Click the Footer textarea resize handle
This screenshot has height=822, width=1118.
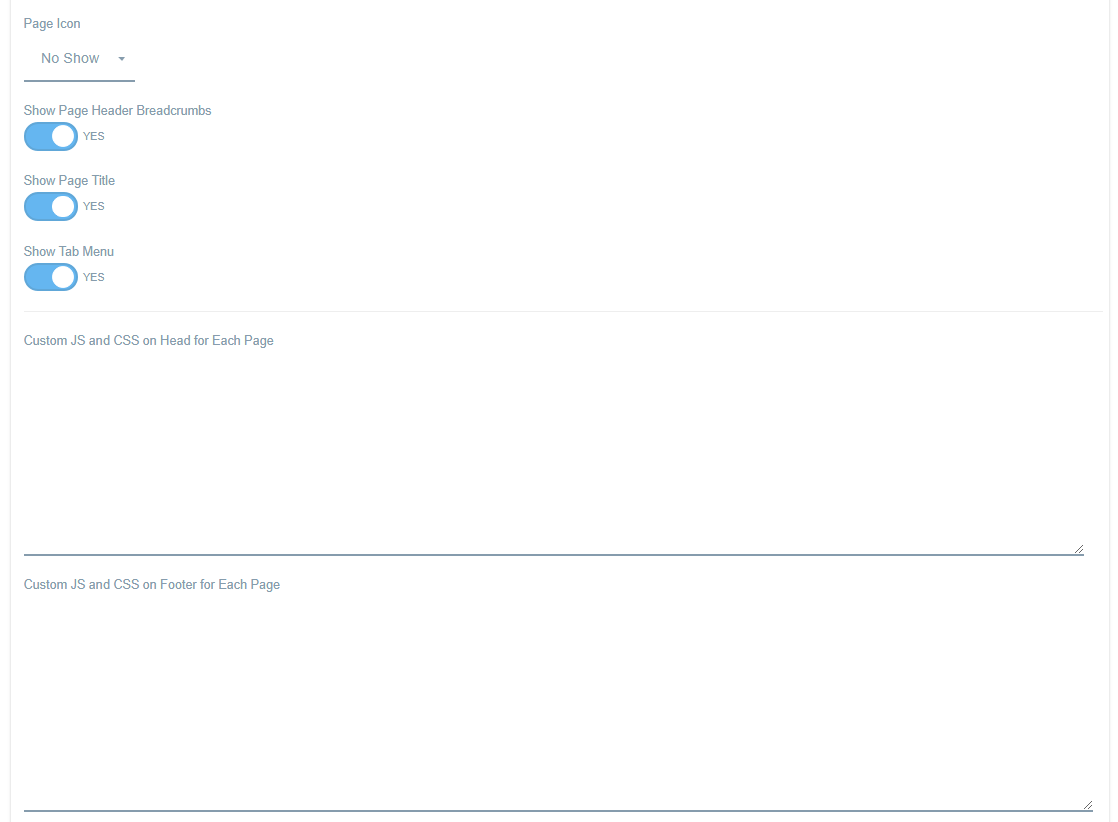1087,805
